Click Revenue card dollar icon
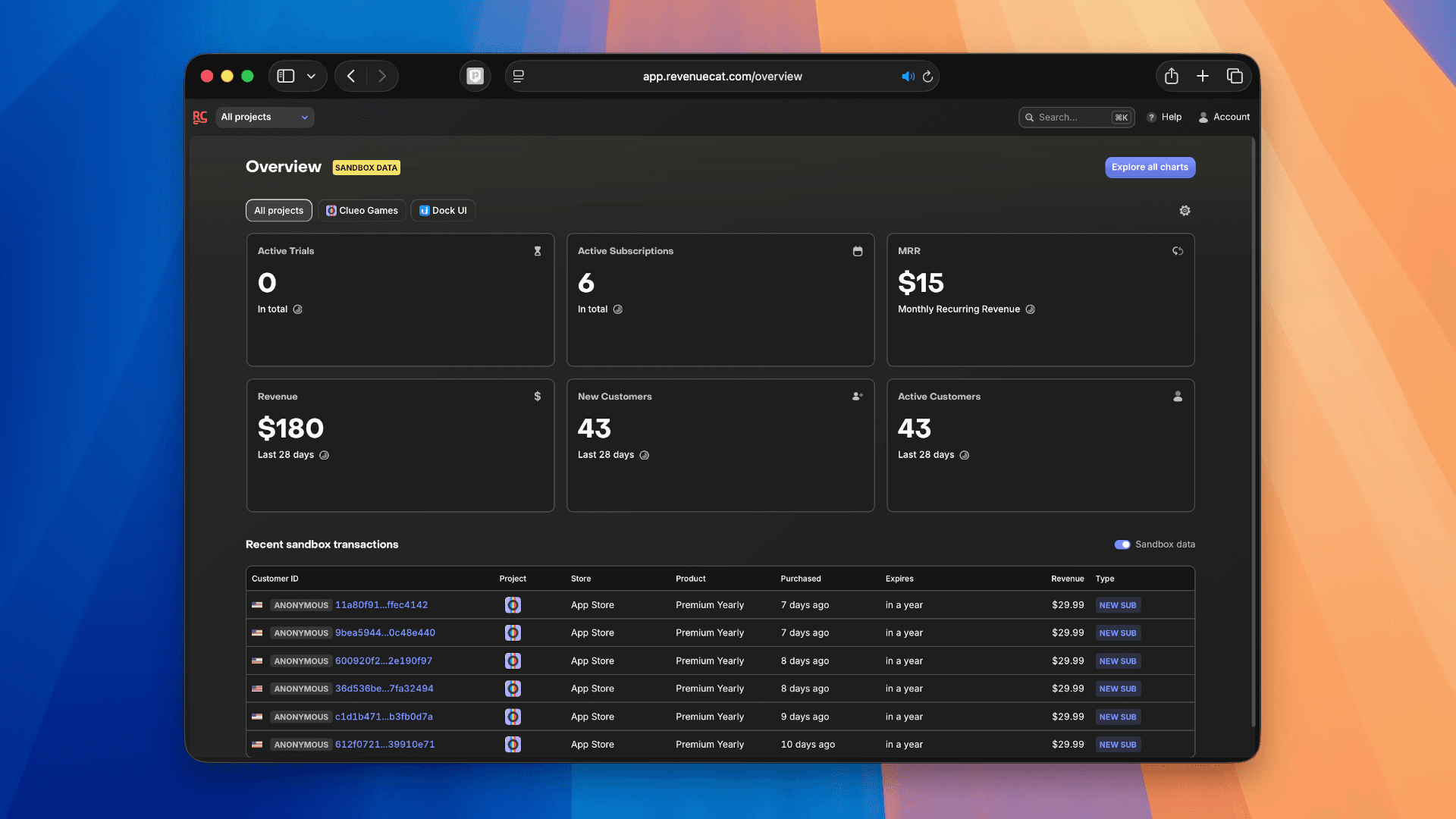 [x=538, y=397]
